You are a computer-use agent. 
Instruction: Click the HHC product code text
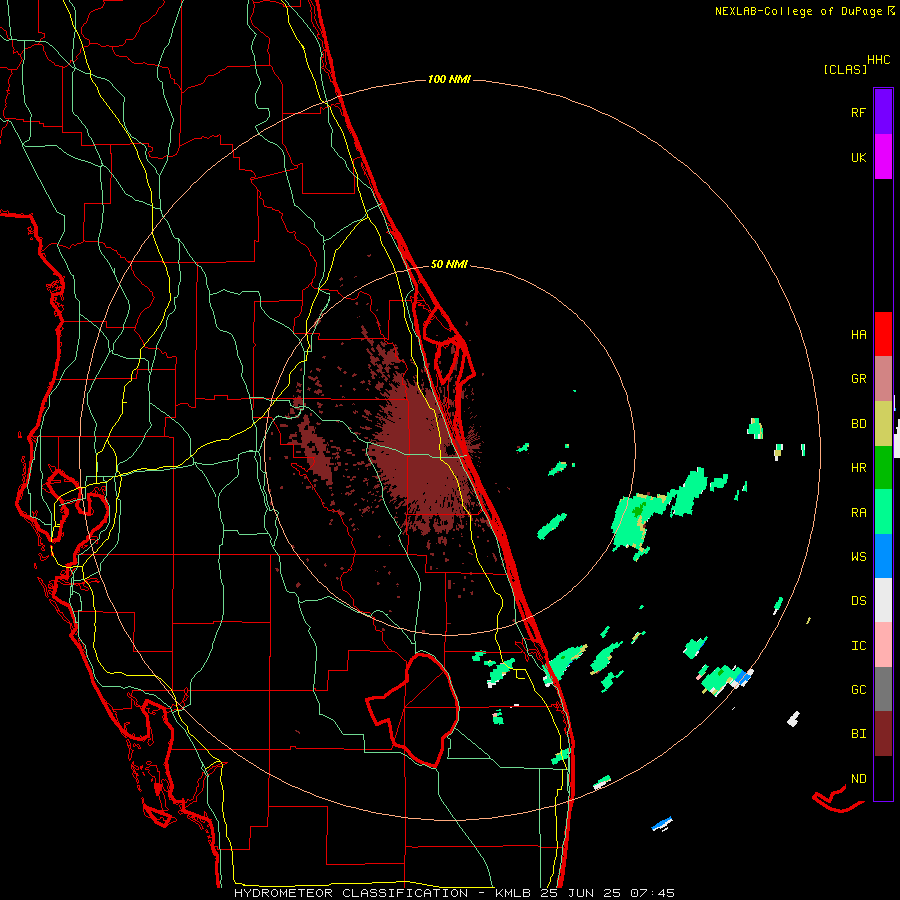(x=879, y=60)
